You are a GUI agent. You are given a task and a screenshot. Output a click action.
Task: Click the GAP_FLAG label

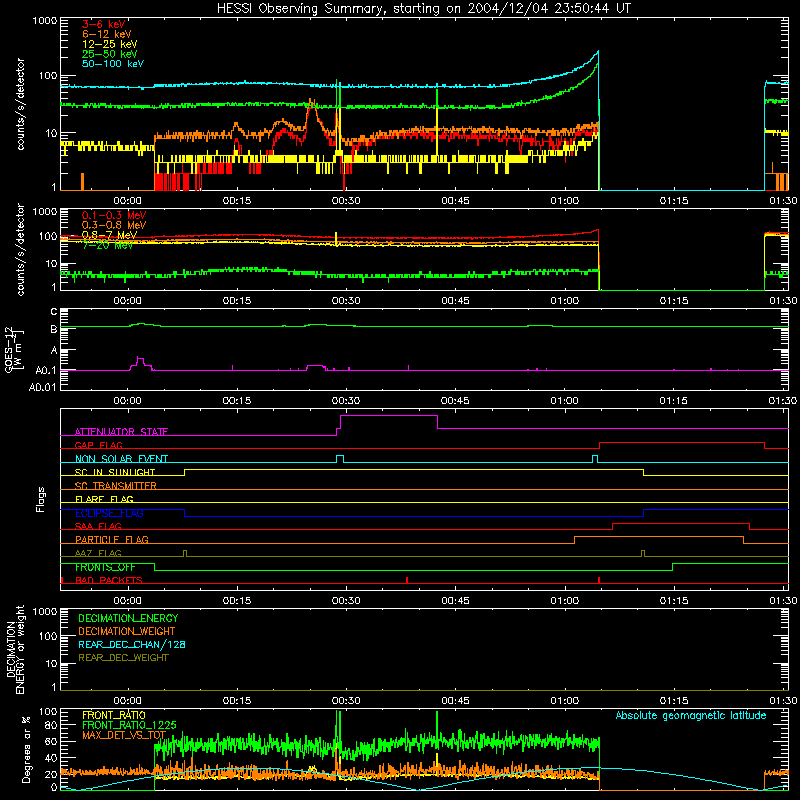[98, 445]
